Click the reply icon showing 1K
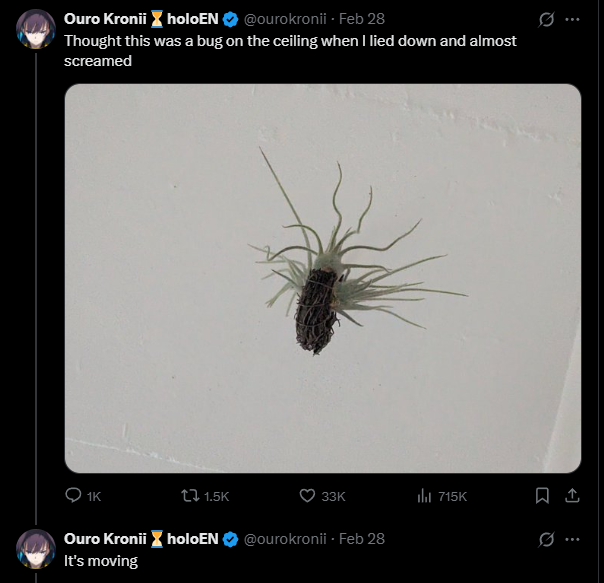 pos(73,495)
